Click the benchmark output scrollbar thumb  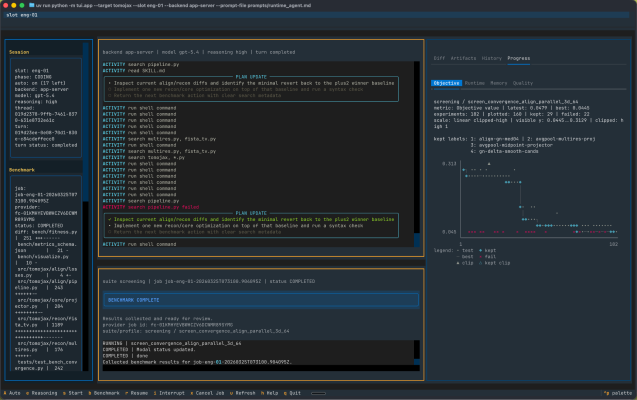point(417,362)
